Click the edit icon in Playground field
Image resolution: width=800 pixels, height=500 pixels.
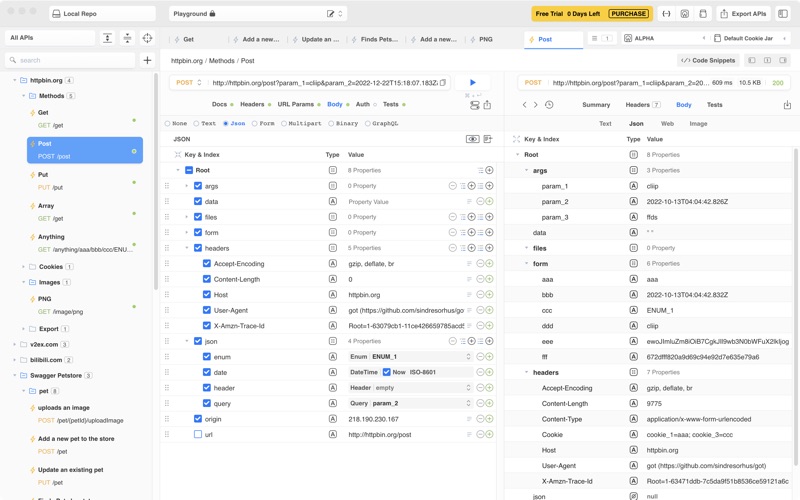click(331, 14)
